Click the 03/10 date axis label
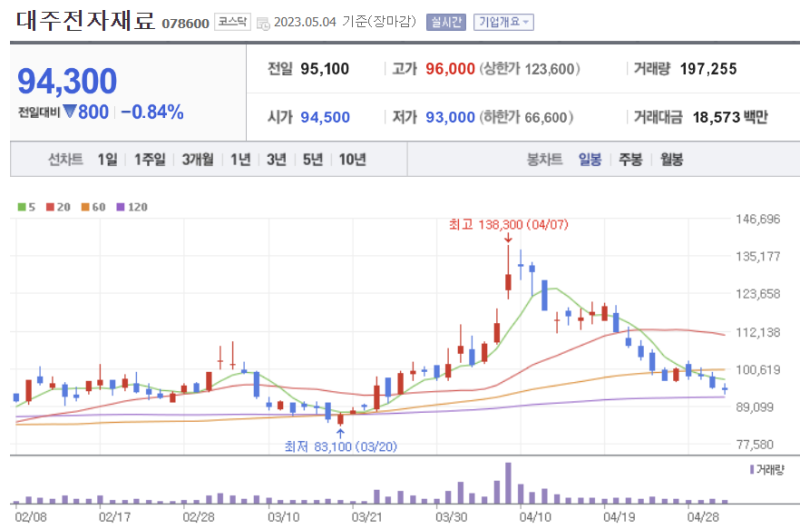Image resolution: width=800 pixels, height=529 pixels. point(283,517)
